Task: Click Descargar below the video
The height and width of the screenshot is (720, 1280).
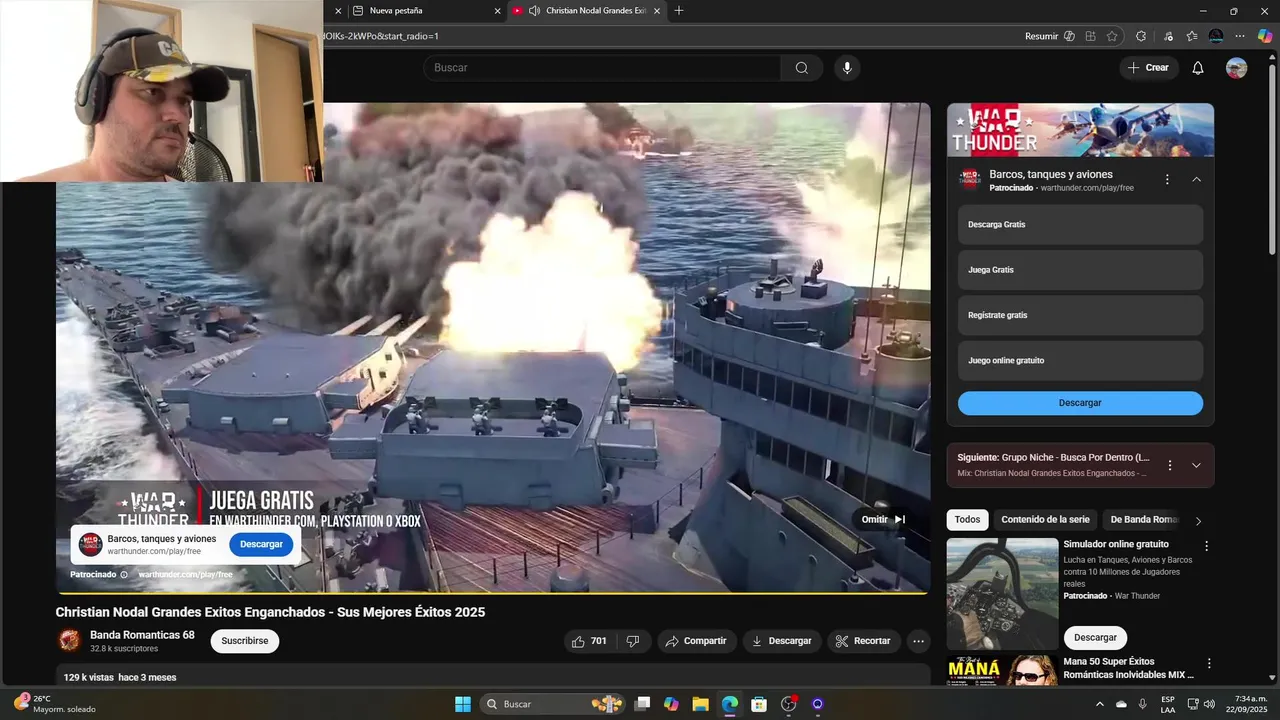Action: (x=782, y=641)
